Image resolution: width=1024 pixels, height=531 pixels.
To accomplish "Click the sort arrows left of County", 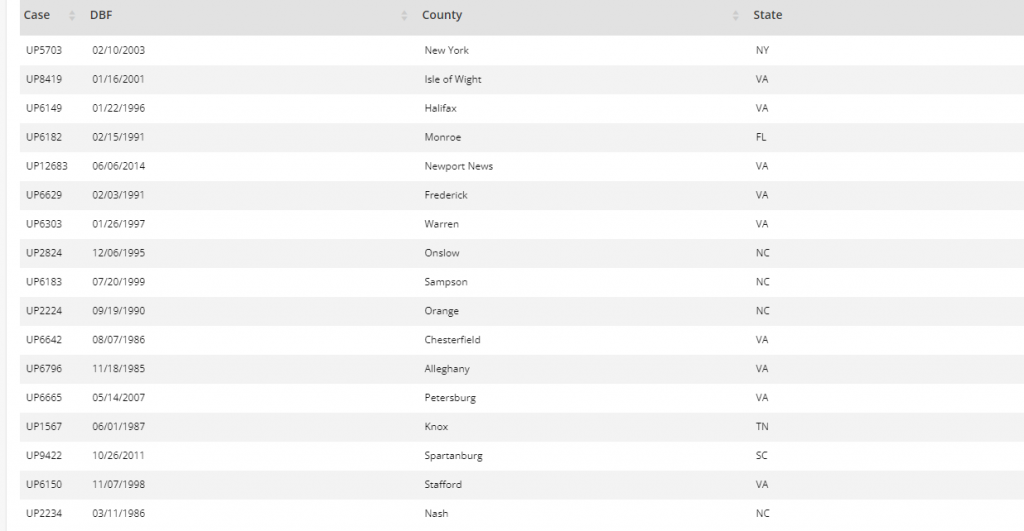I will click(404, 16).
